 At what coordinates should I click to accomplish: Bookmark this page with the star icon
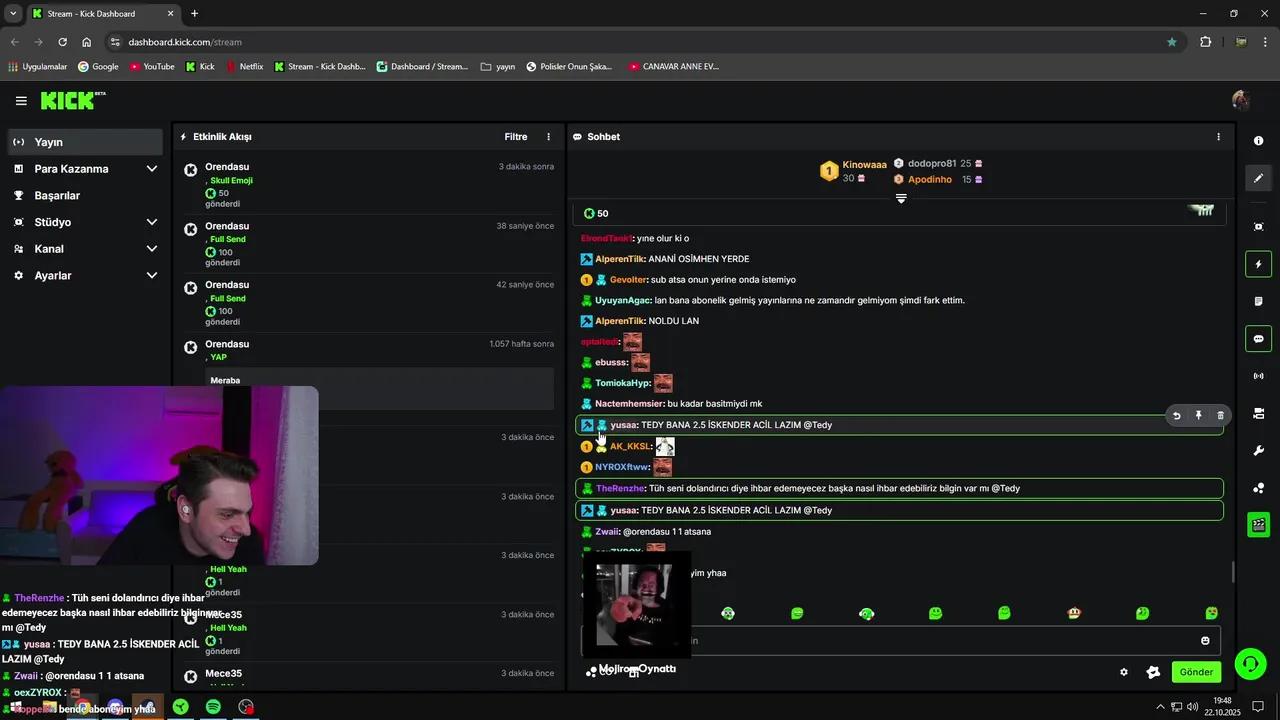[1172, 42]
